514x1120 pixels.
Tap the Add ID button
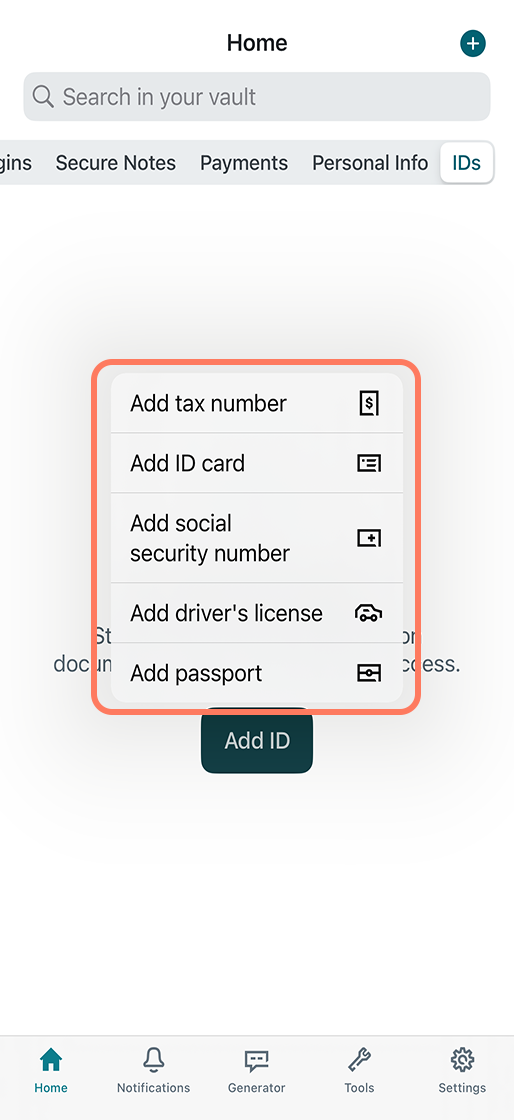tap(257, 741)
